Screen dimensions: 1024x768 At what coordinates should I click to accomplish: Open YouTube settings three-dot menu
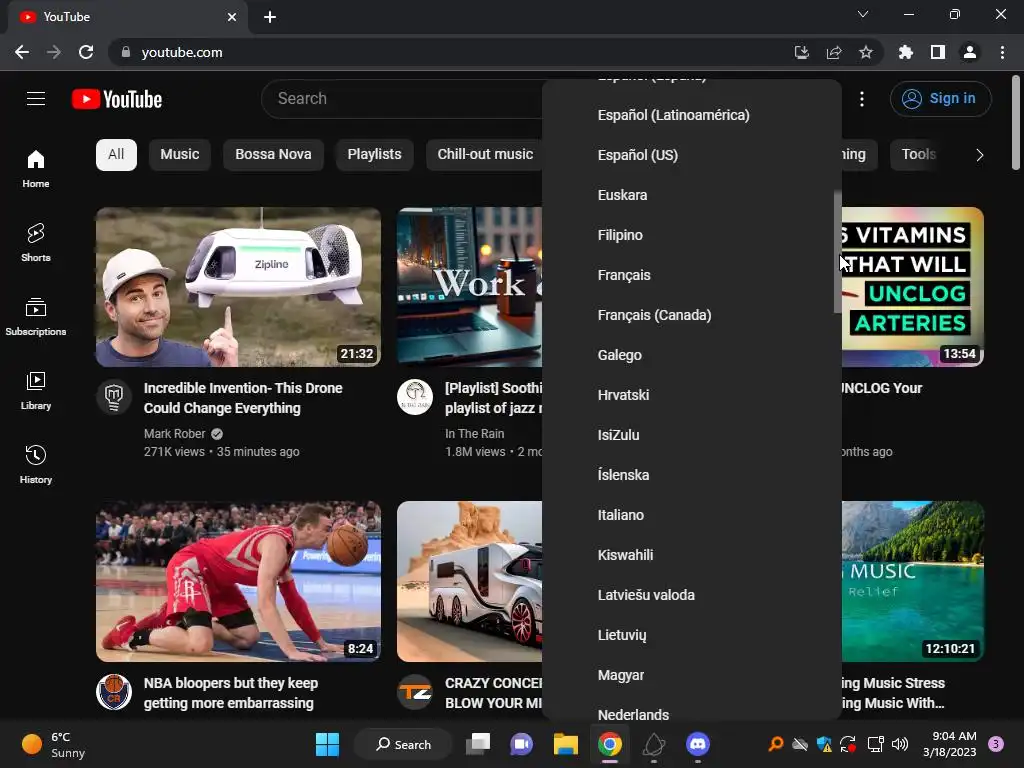862,99
